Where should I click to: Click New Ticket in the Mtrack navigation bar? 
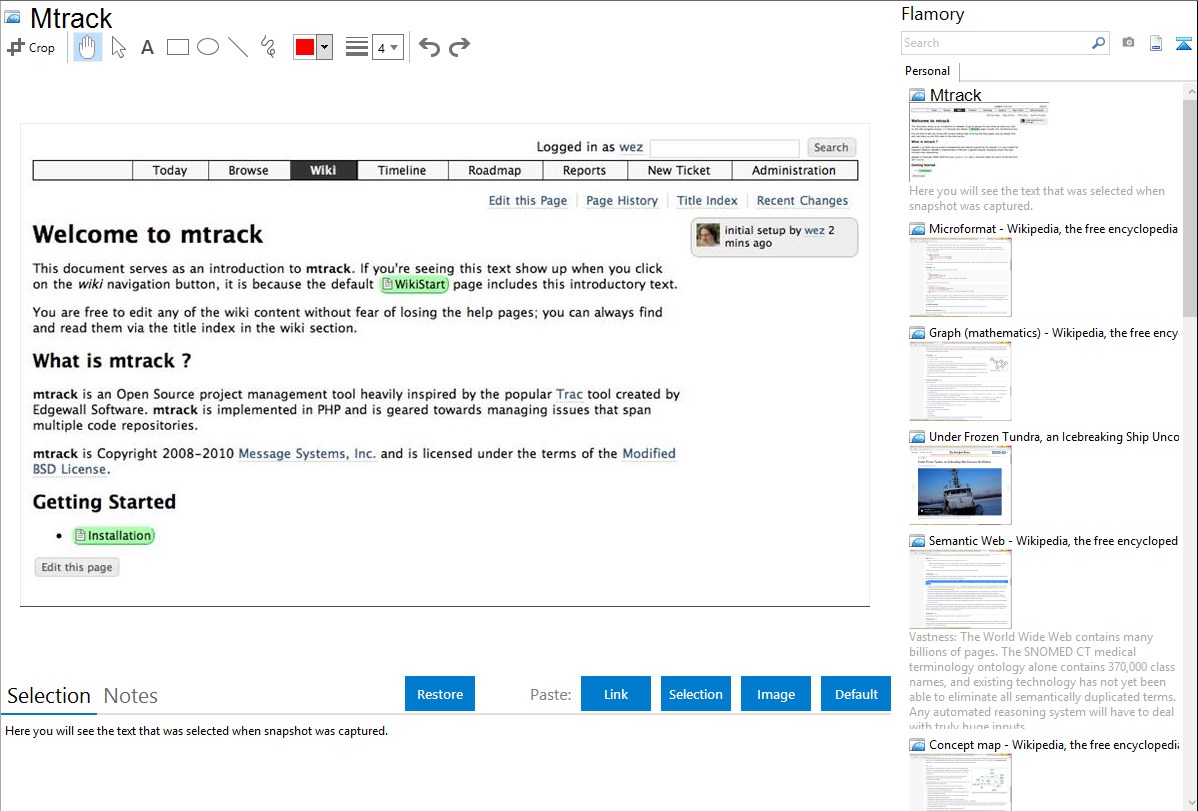pos(679,170)
